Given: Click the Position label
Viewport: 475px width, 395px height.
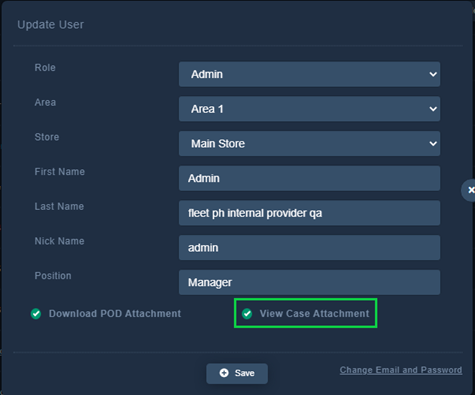Looking at the screenshot, I should (x=53, y=276).
